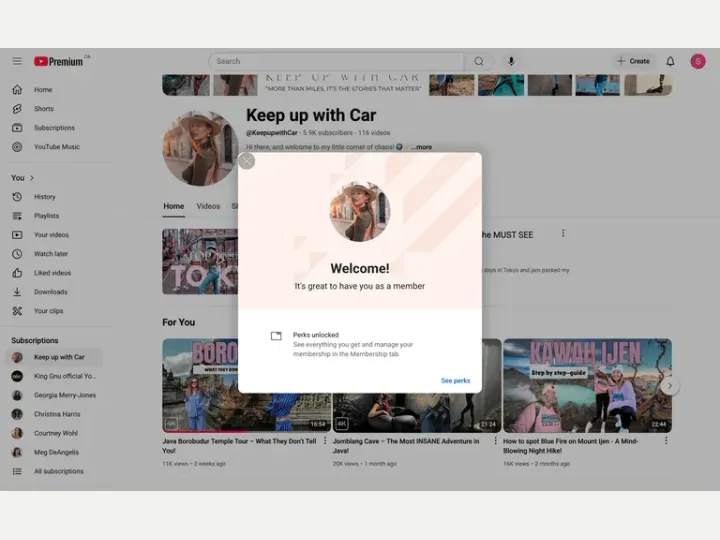Screen dimensions: 720x540
Task: Show All subscriptions list
Action: tap(54, 471)
